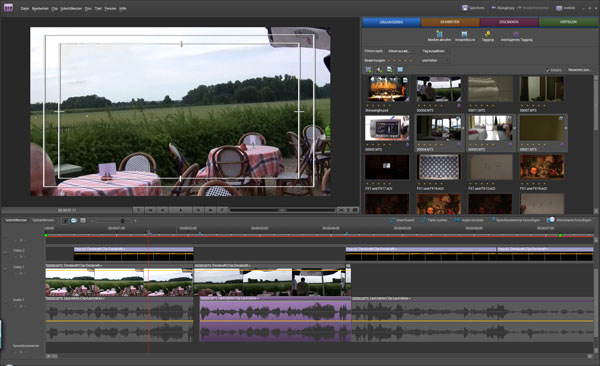This screenshot has width=600, height=366.
Task: Expand the Audio 1 track
Action: pyautogui.click(x=5, y=302)
